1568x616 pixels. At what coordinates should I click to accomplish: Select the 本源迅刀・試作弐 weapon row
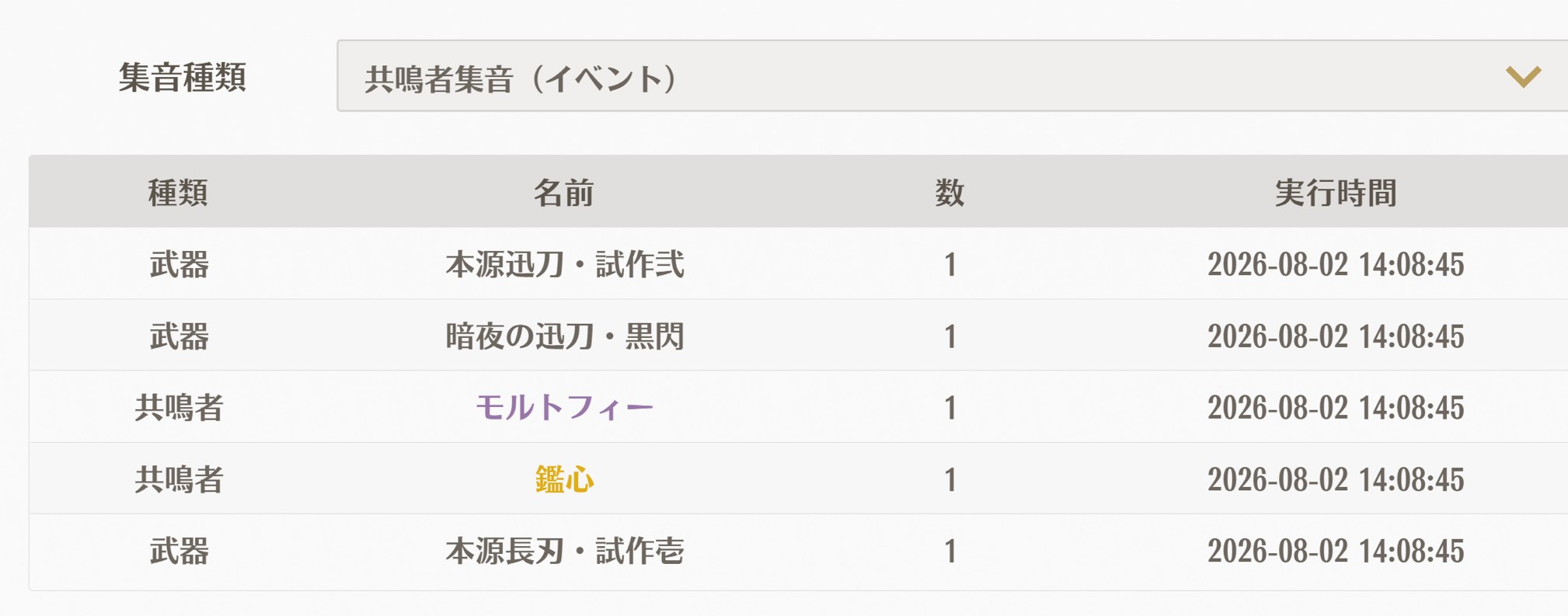pos(799,263)
